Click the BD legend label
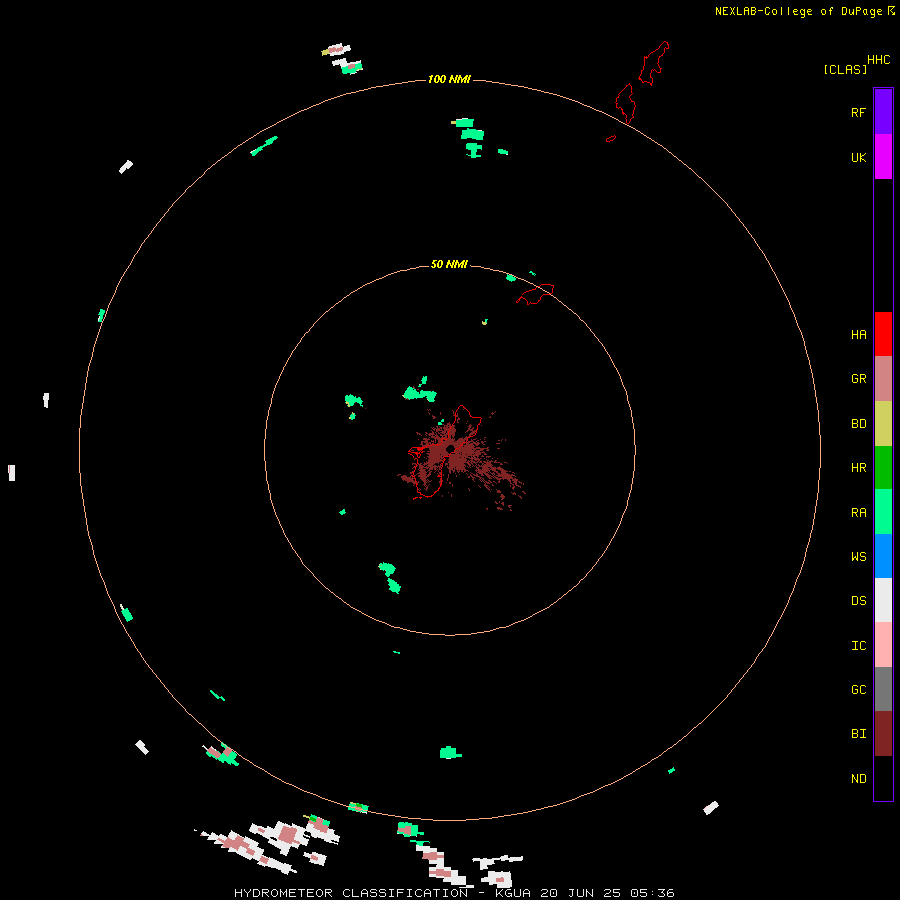 tap(858, 424)
